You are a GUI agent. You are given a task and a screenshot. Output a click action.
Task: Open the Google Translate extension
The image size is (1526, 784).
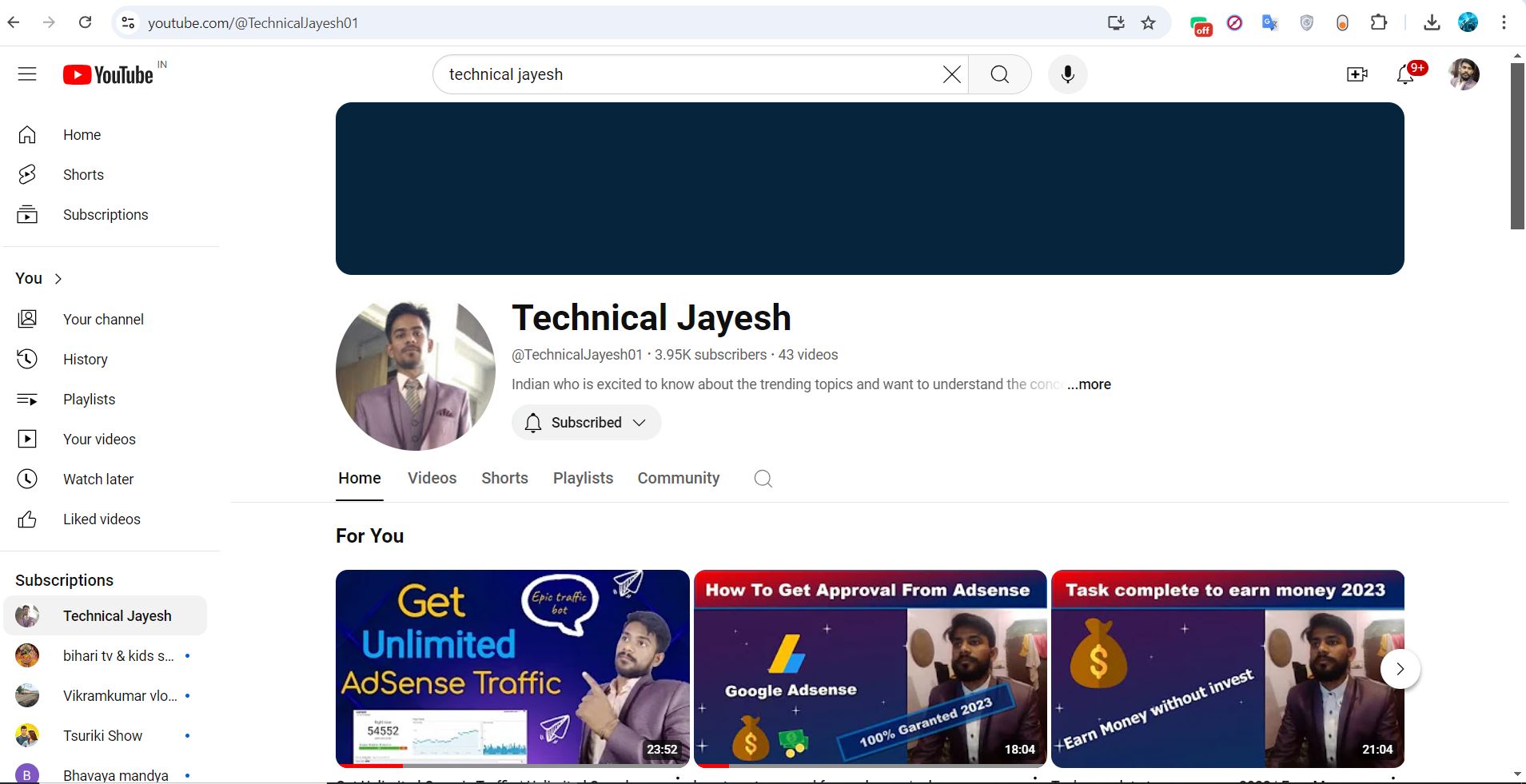[x=1269, y=22]
